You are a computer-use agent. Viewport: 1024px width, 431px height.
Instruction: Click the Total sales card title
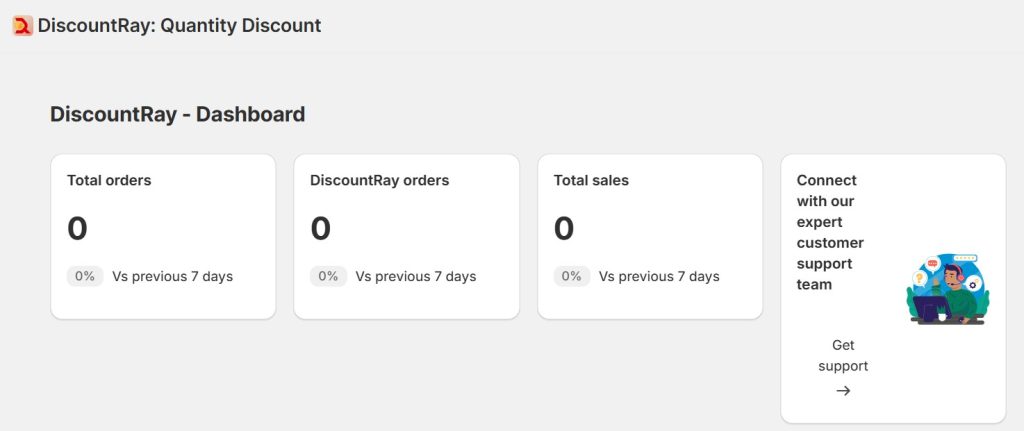591,181
